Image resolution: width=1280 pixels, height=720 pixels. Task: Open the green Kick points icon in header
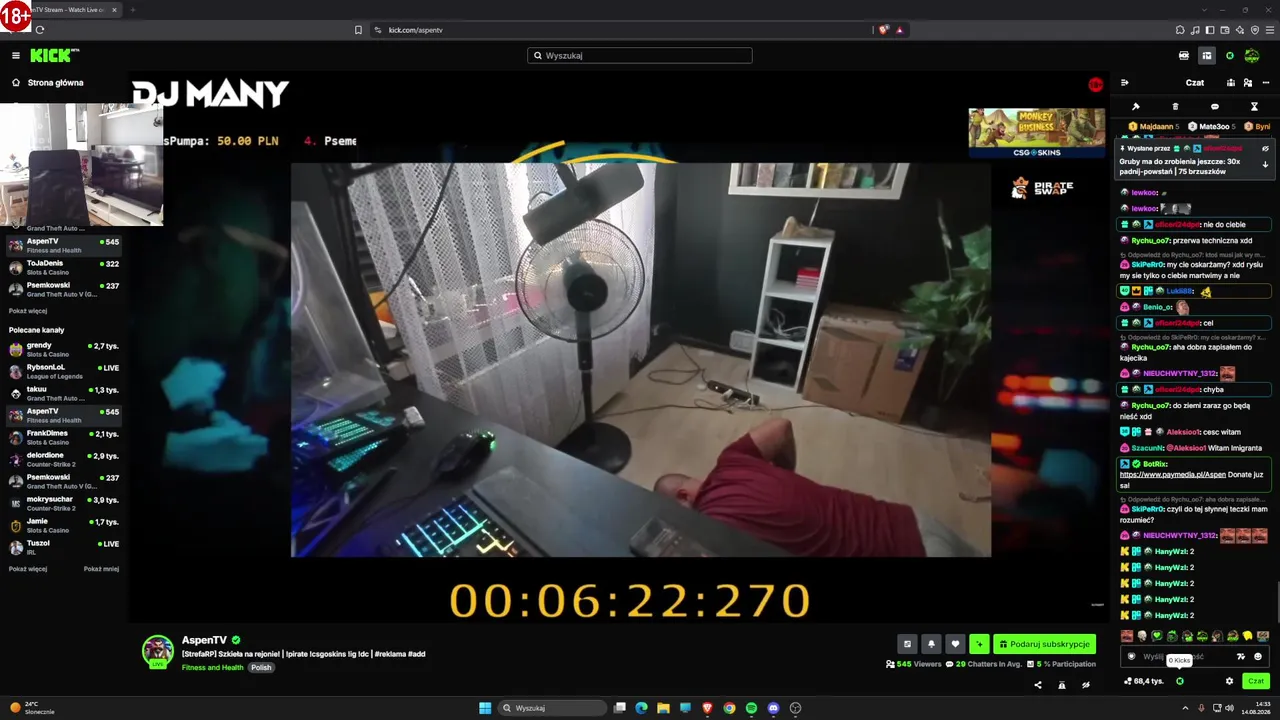[1230, 56]
